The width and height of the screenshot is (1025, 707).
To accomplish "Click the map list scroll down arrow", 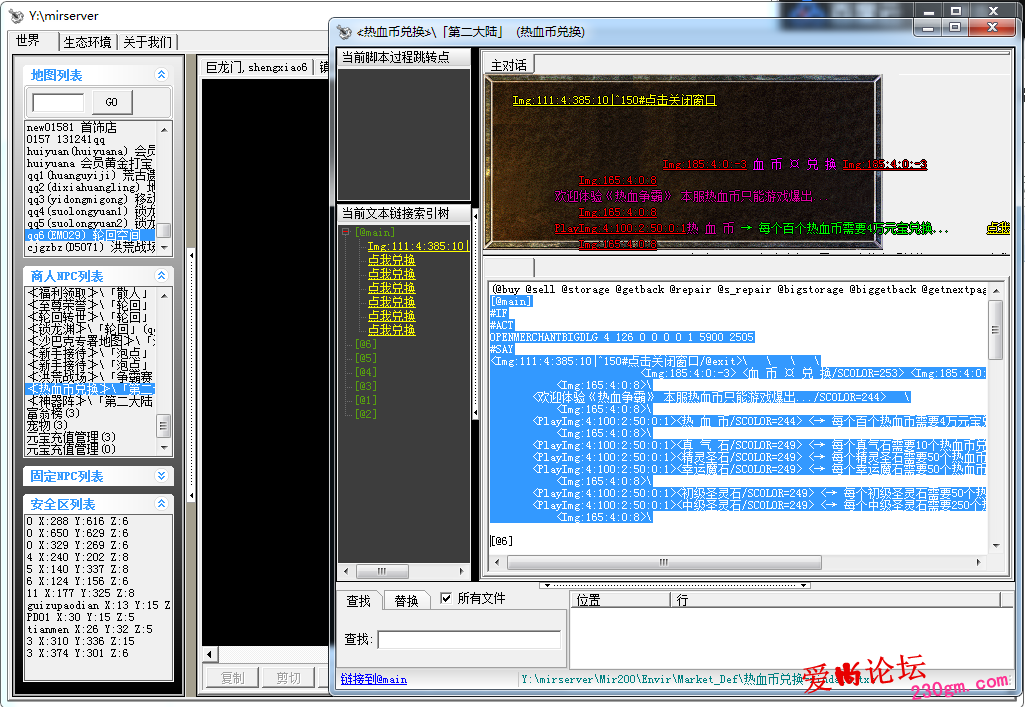I will coord(163,247).
